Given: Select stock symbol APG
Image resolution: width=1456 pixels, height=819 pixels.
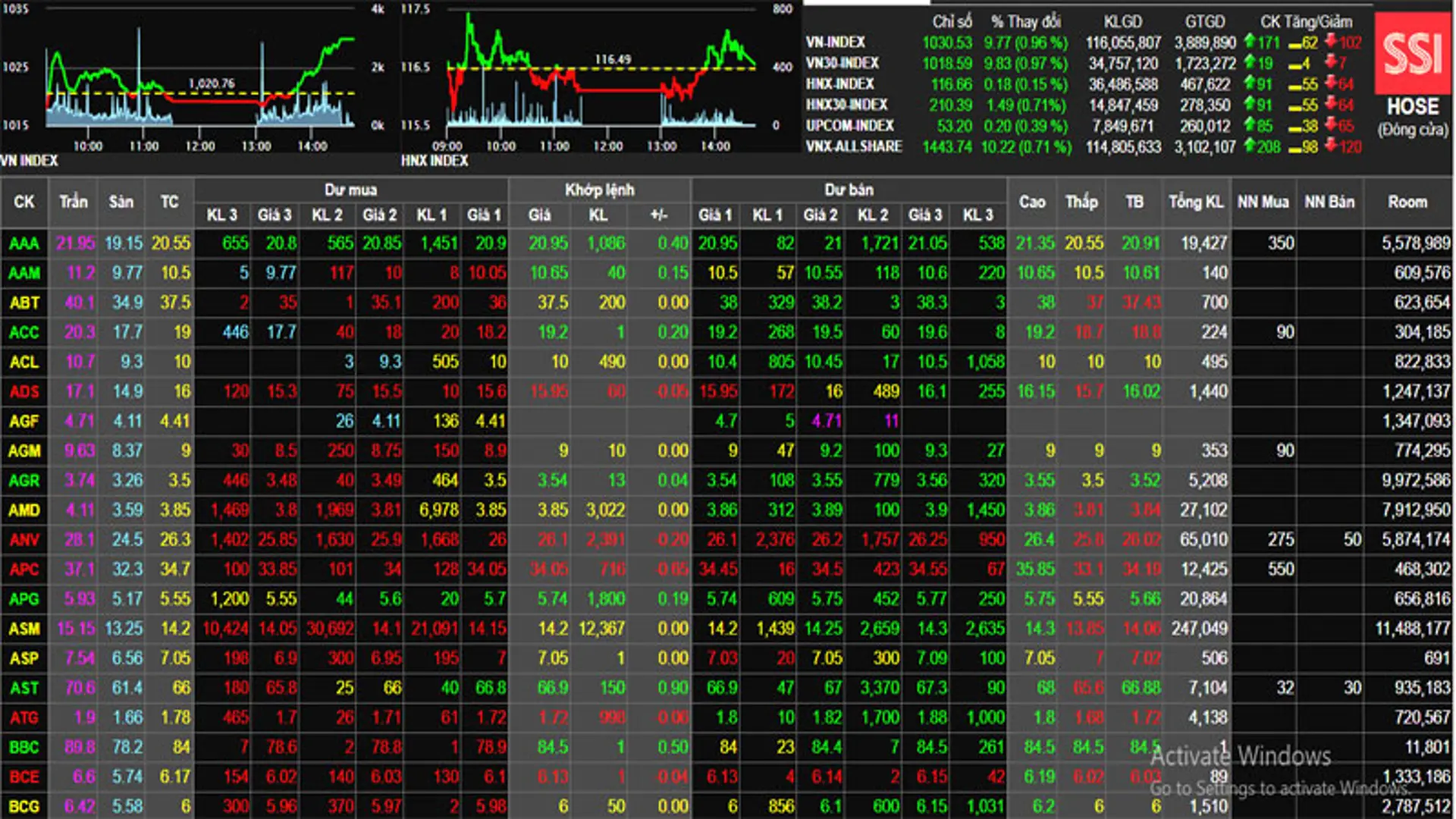Looking at the screenshot, I should [24, 599].
